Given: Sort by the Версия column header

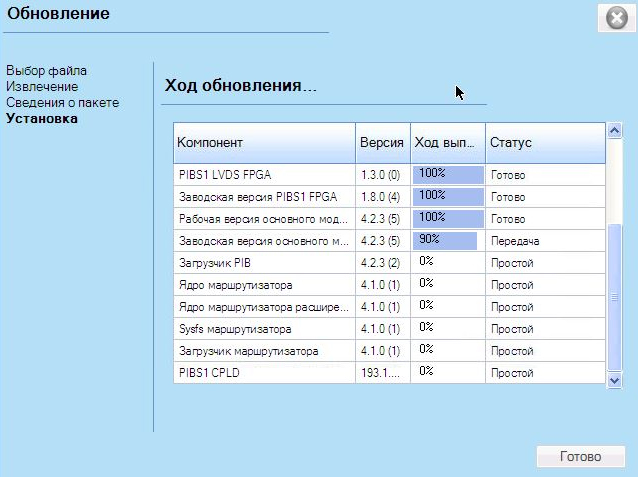Looking at the screenshot, I should pos(382,143).
